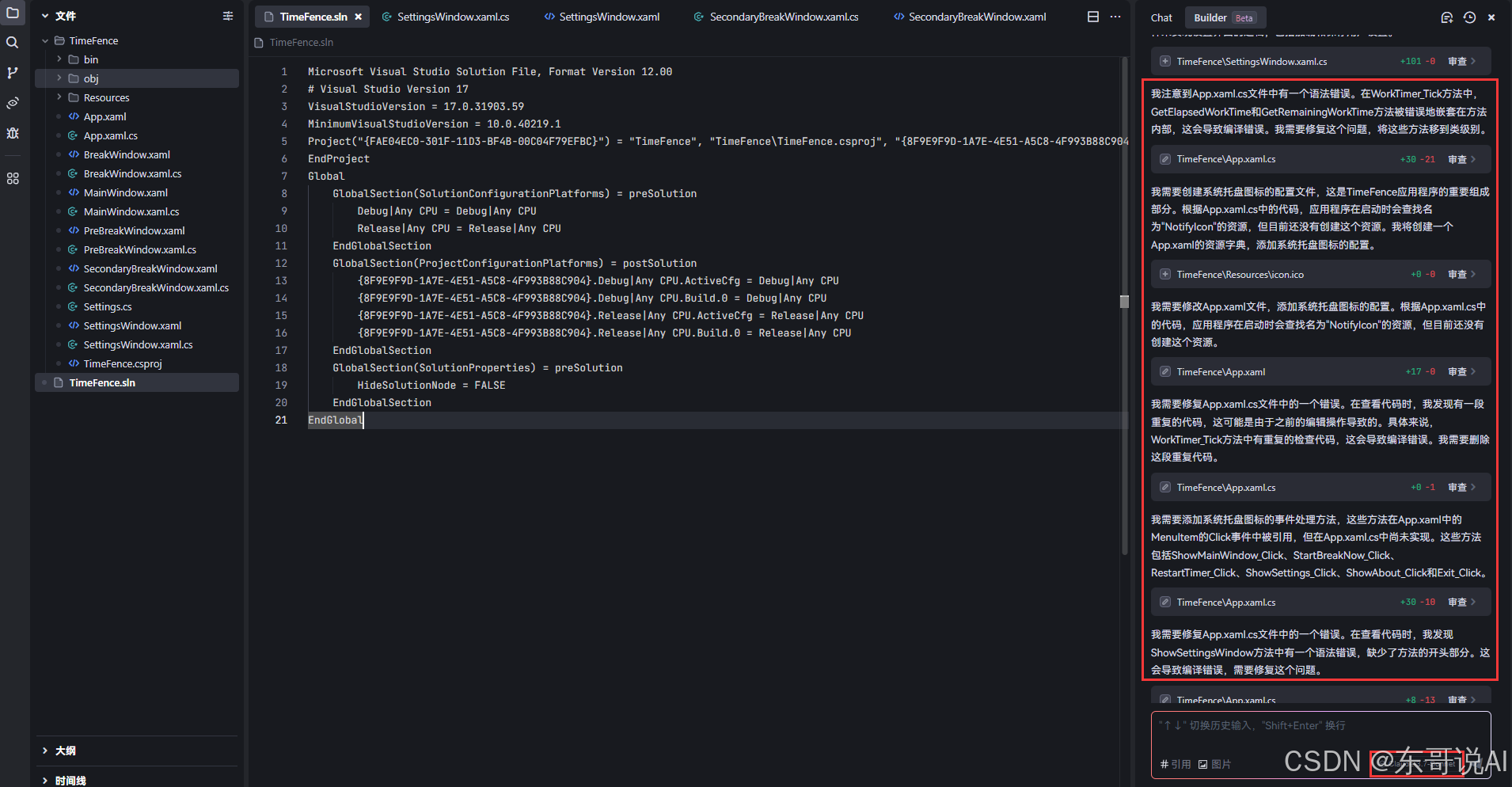Open 审查 for Resources\icon.ico
This screenshot has height=787, width=1512.
(1461, 274)
